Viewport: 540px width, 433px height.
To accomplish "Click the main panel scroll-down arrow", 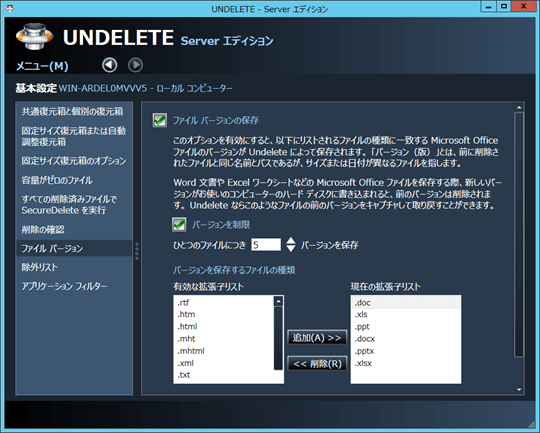I will (519, 390).
